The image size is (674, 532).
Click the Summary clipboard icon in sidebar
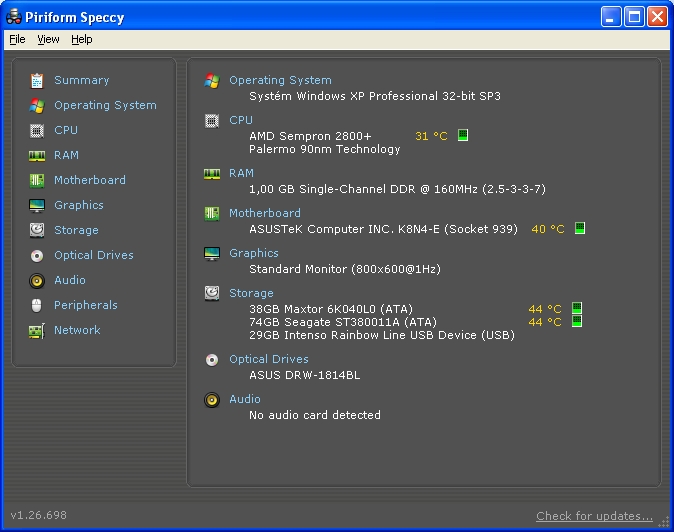[37, 80]
